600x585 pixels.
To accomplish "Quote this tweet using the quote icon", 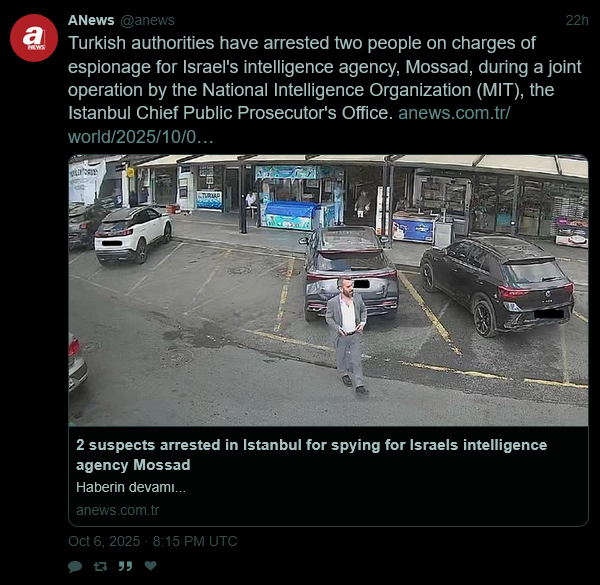I will tap(125, 566).
